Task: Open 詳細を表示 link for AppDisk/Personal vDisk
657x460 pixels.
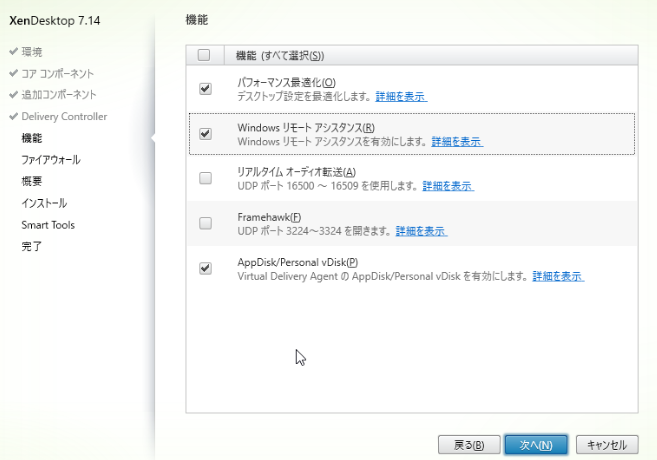Action: 558,277
